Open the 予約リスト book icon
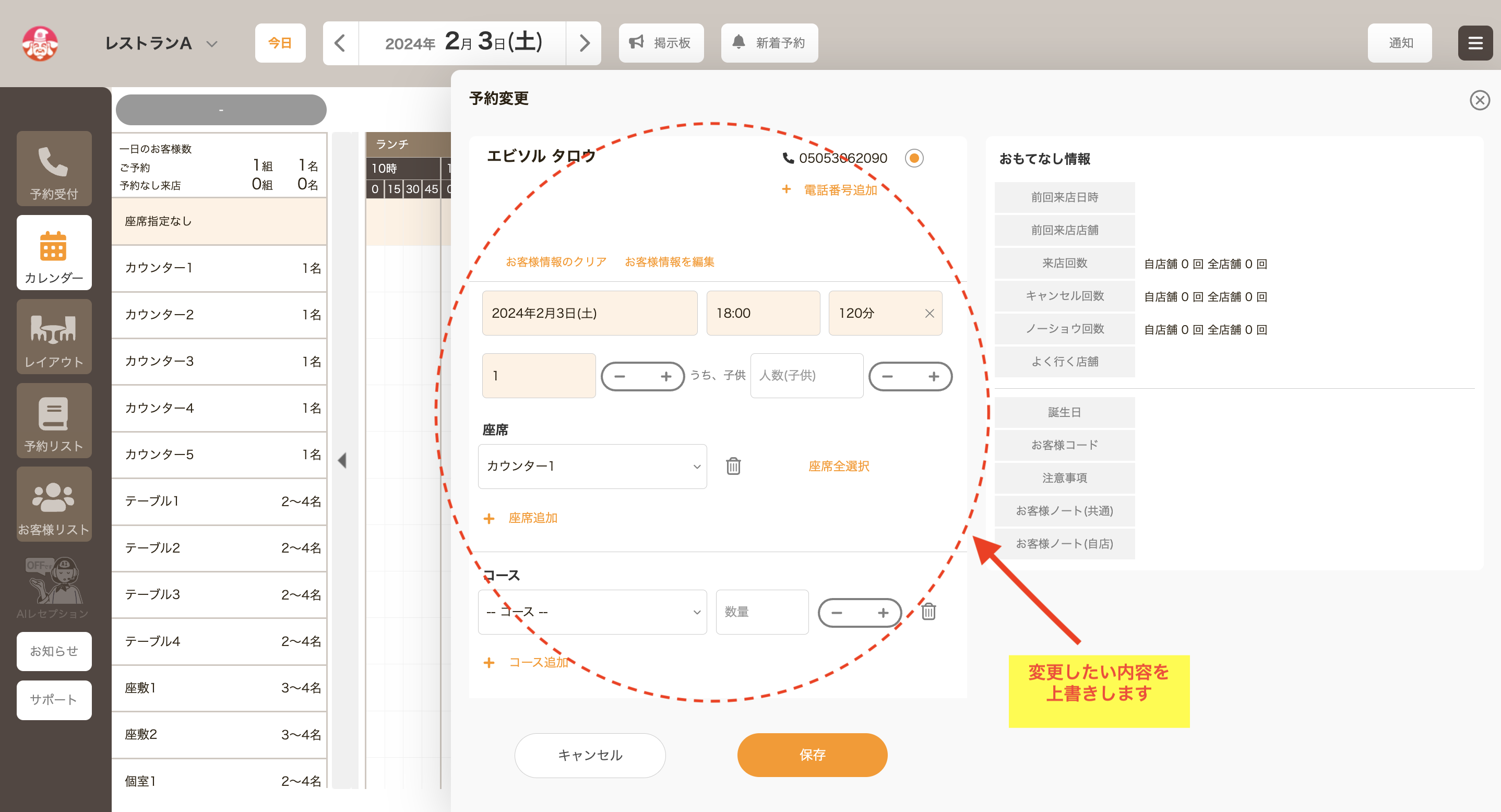The image size is (1501, 812). tap(54, 420)
